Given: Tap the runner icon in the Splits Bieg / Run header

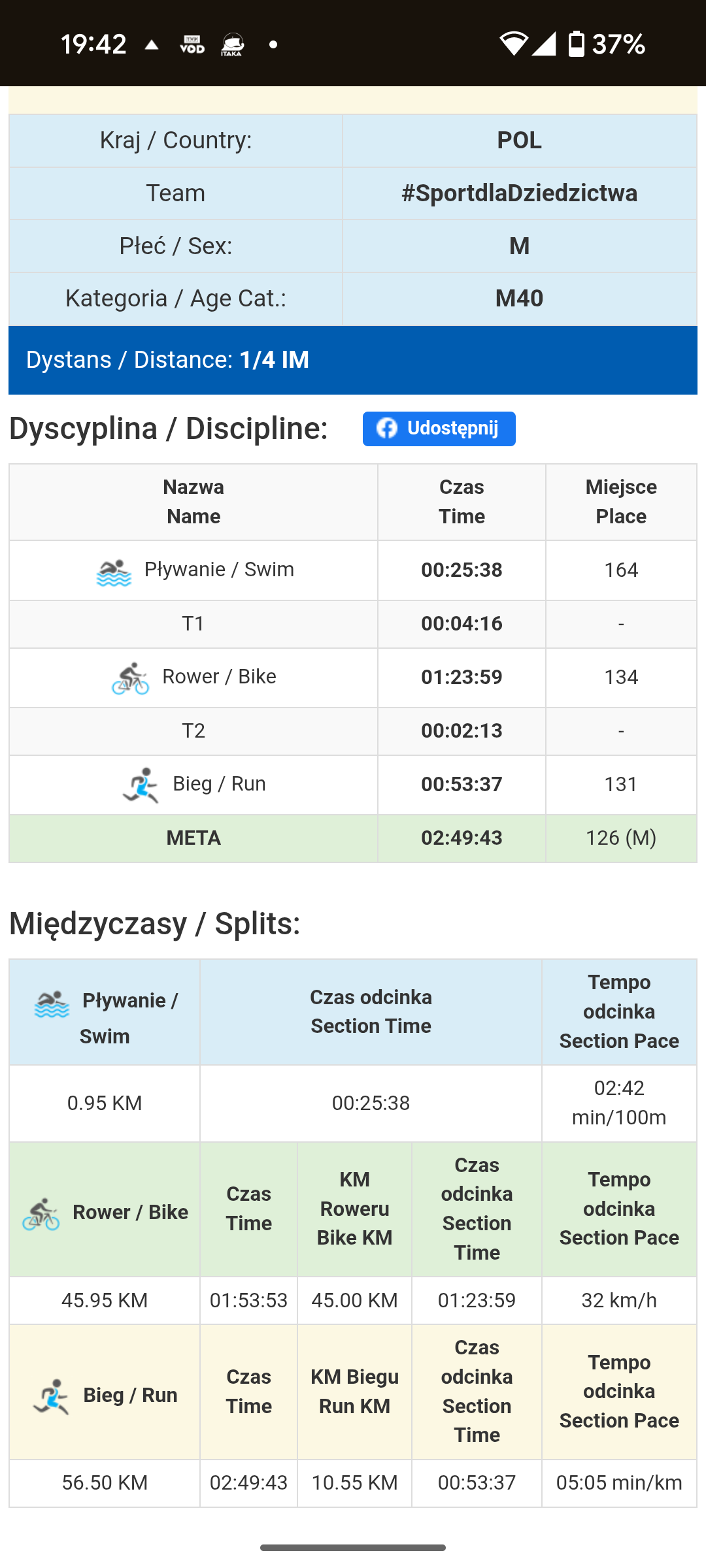Looking at the screenshot, I should tap(51, 1397).
